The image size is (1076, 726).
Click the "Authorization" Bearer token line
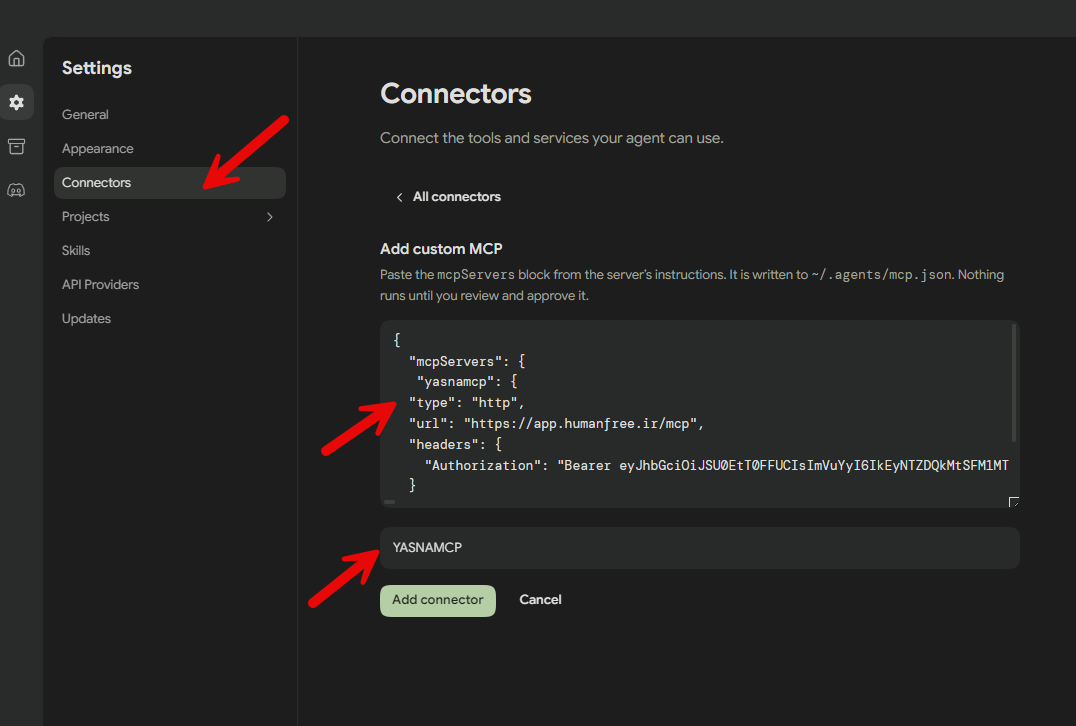pyautogui.click(x=716, y=466)
